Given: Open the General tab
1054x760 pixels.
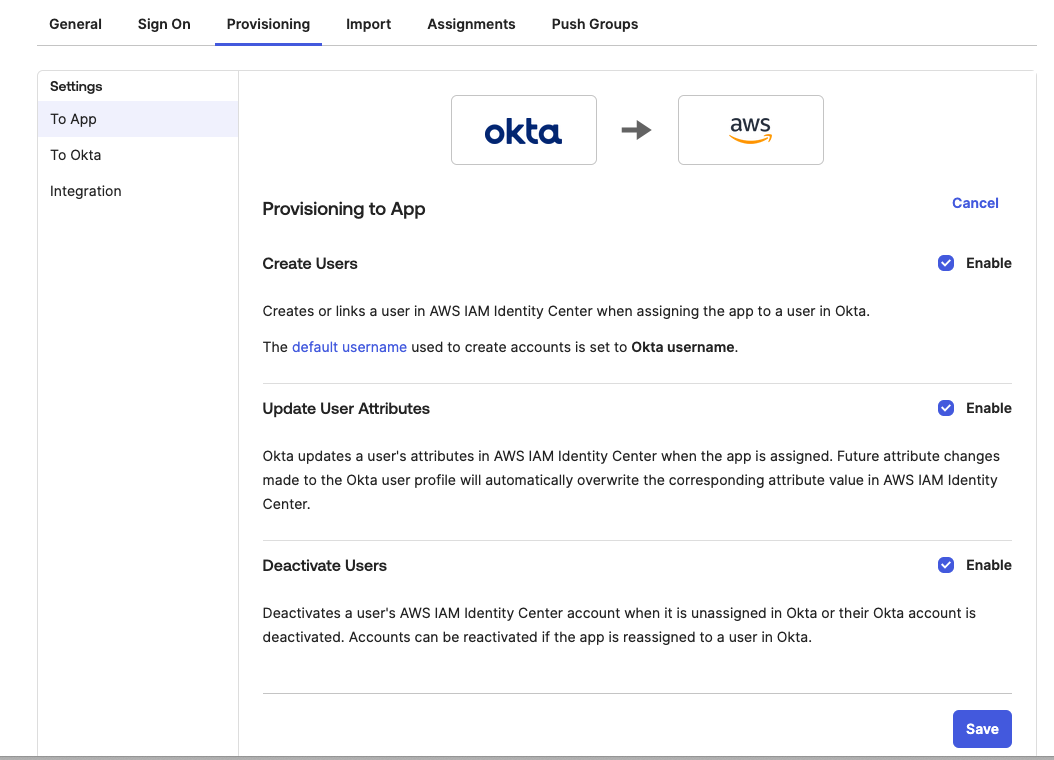Looking at the screenshot, I should tap(75, 24).
